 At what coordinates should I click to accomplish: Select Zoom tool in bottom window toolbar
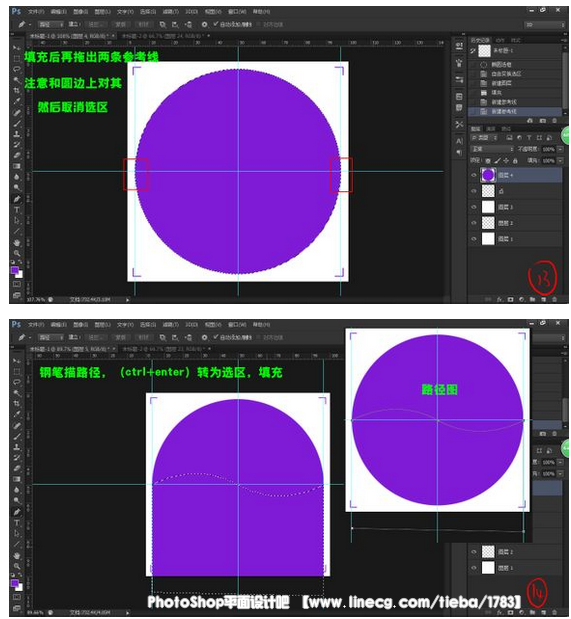click(x=17, y=566)
